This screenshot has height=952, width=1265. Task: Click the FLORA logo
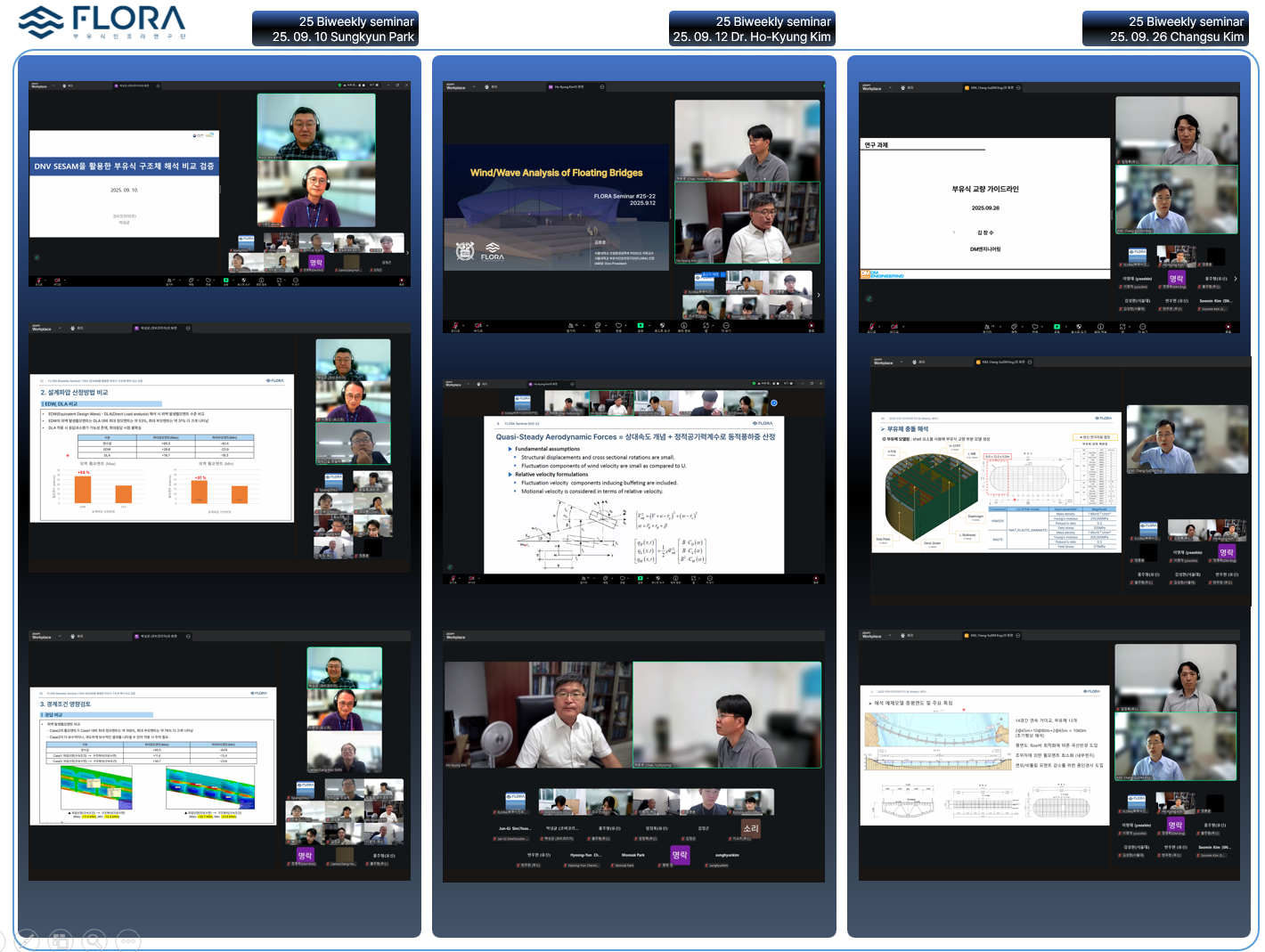[x=102, y=22]
